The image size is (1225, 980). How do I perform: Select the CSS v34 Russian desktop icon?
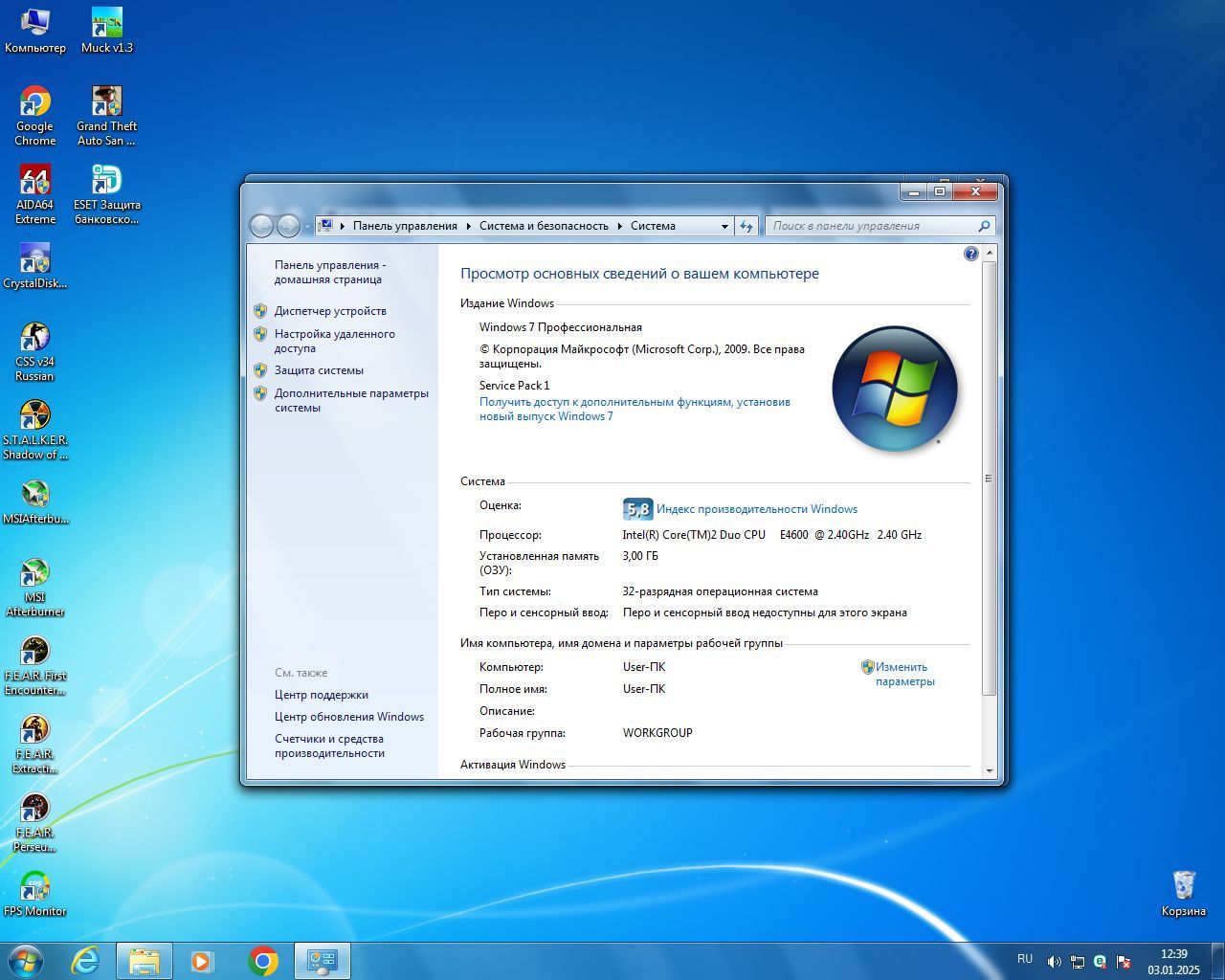click(x=35, y=351)
